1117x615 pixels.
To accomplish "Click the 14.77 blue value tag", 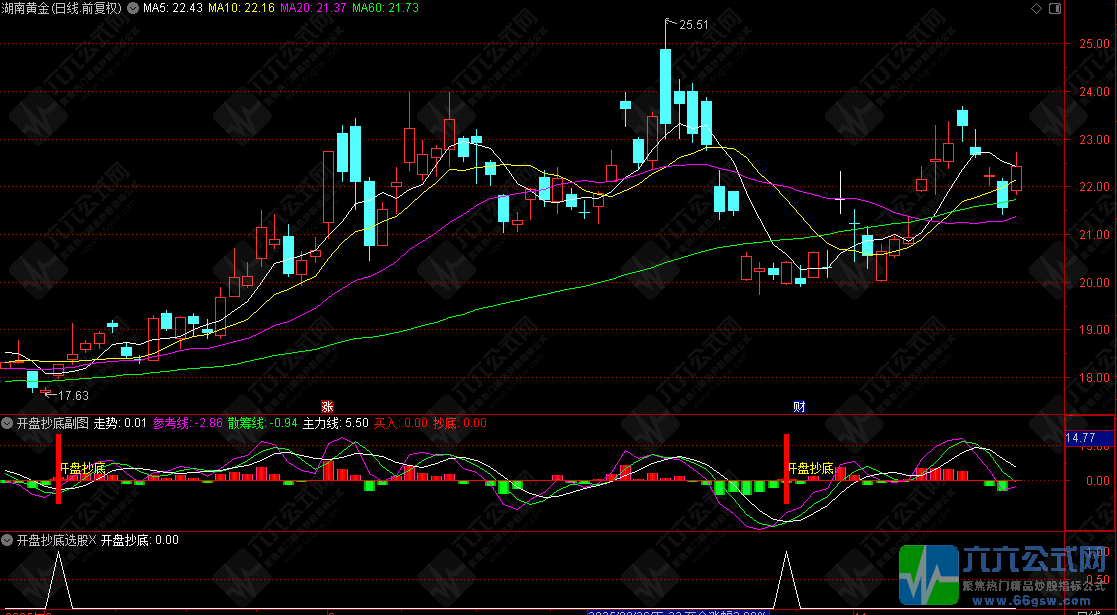I will pyautogui.click(x=1090, y=438).
